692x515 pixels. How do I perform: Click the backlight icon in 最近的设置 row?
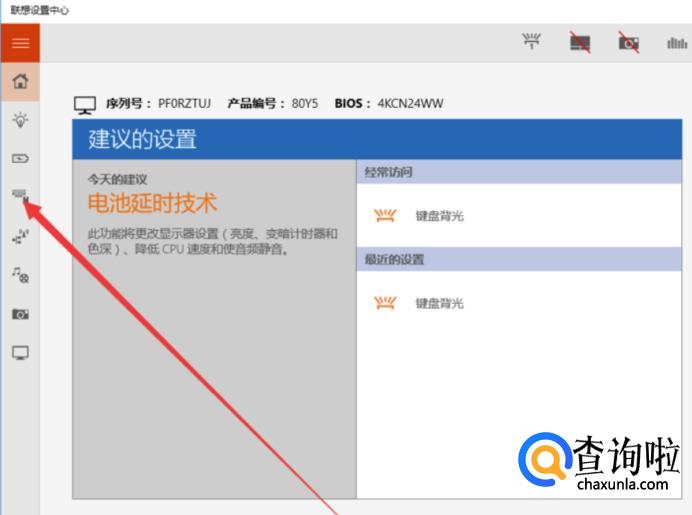pos(385,303)
